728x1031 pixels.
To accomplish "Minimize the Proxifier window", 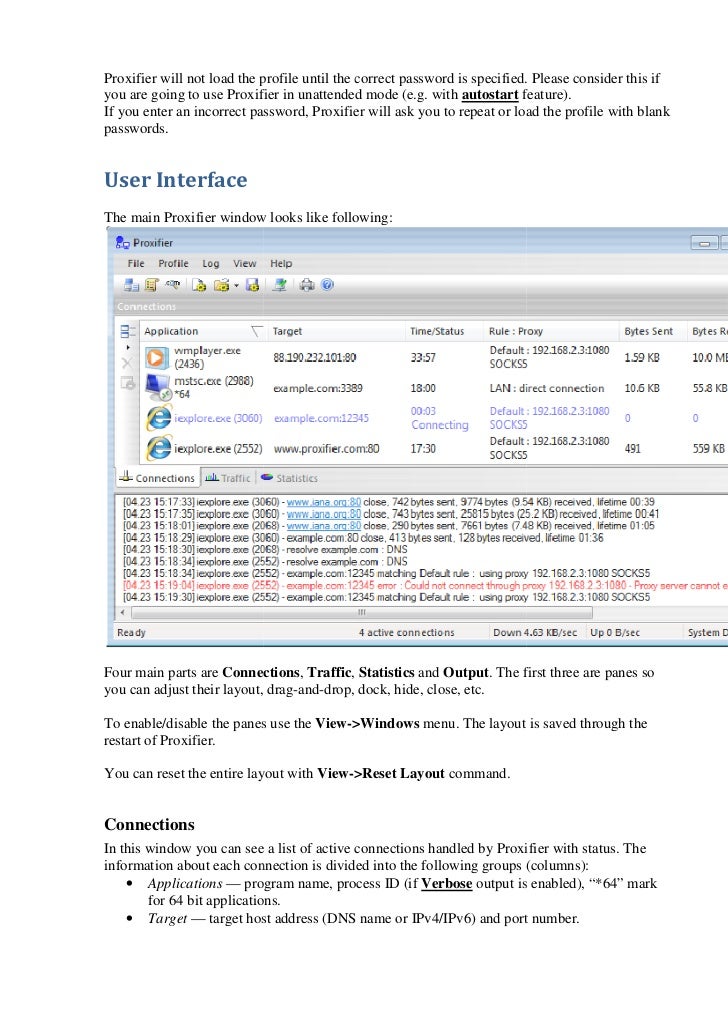I will click(x=704, y=243).
